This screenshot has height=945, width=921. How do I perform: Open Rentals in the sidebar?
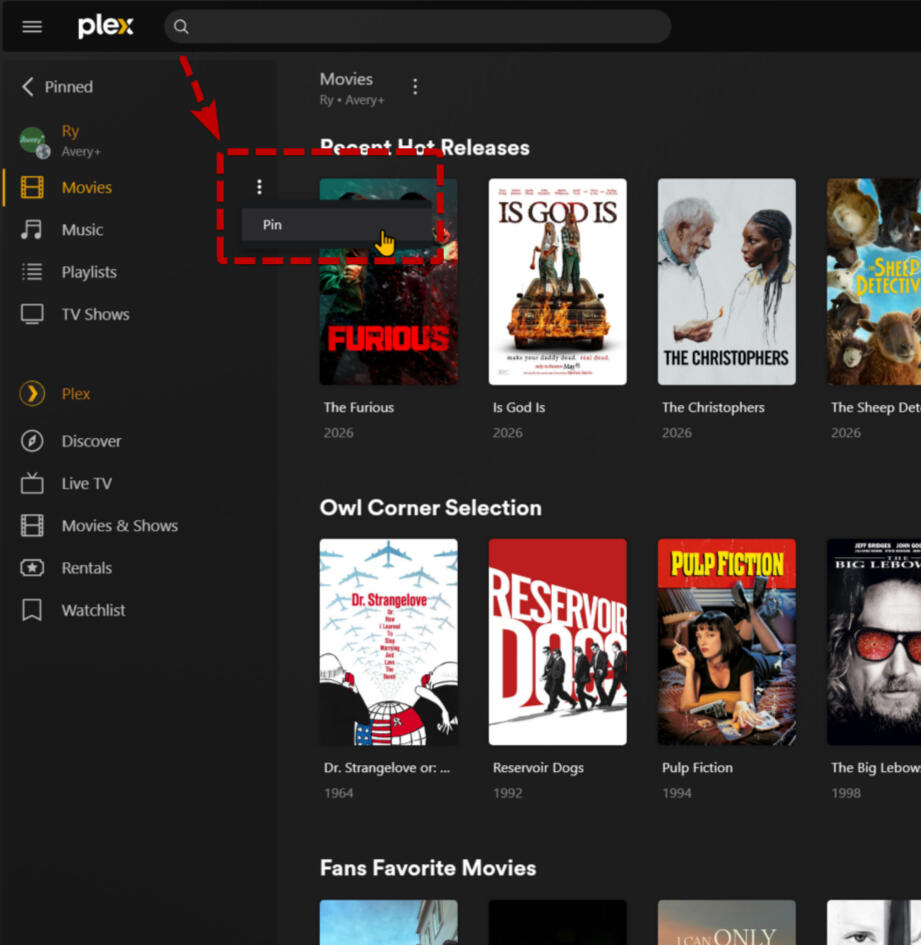click(x=87, y=568)
